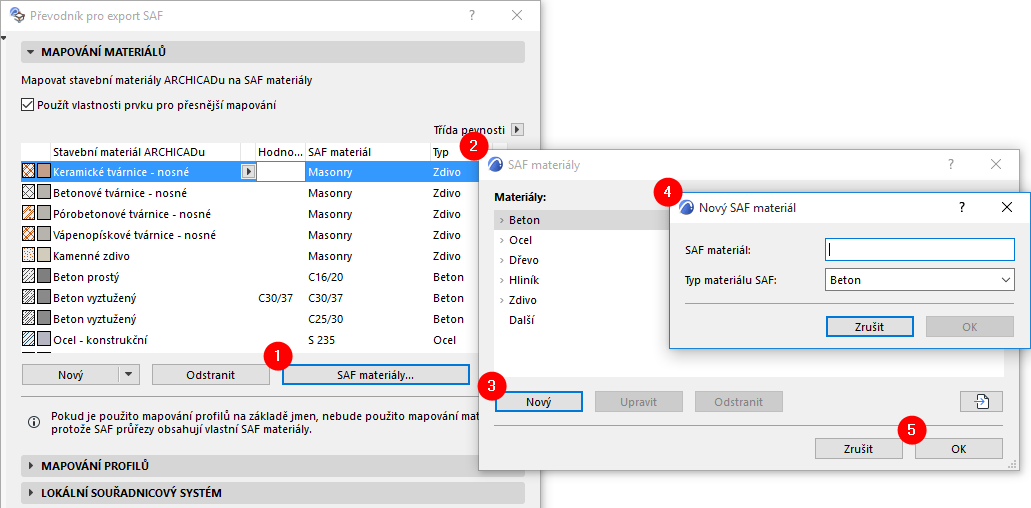
Task: Toggle Použít vlastnosti prvku checkbox
Action: coord(27,104)
